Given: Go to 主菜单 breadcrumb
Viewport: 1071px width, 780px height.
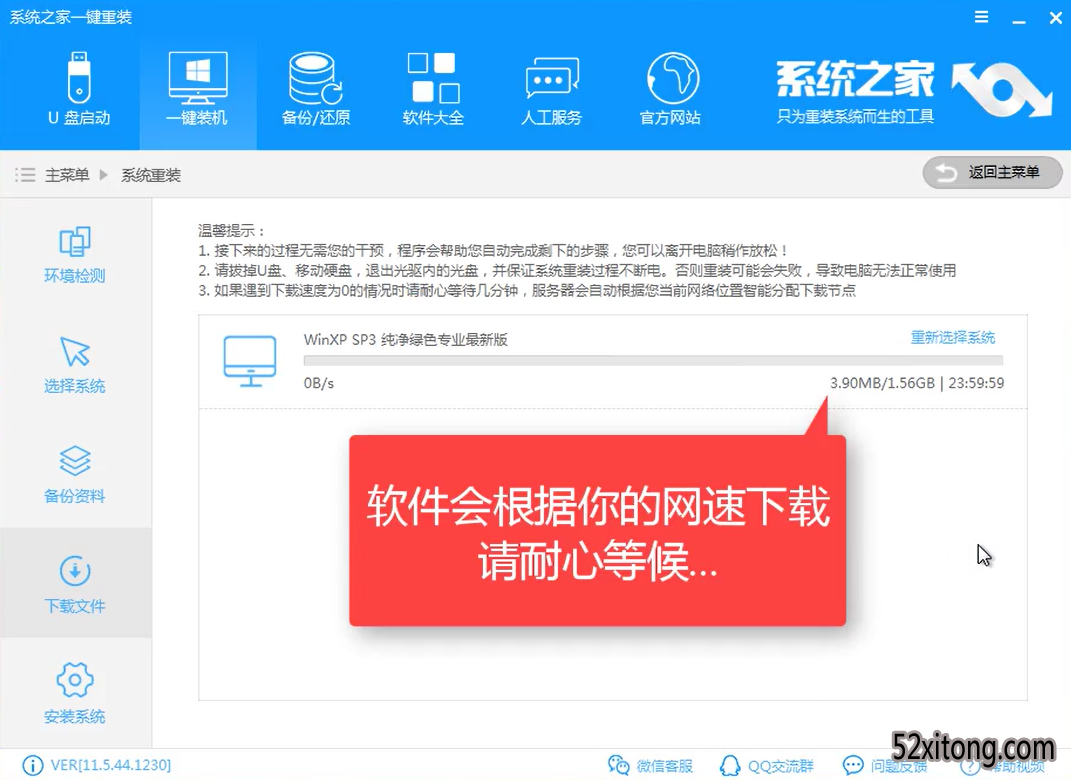Looking at the screenshot, I should 67,176.
